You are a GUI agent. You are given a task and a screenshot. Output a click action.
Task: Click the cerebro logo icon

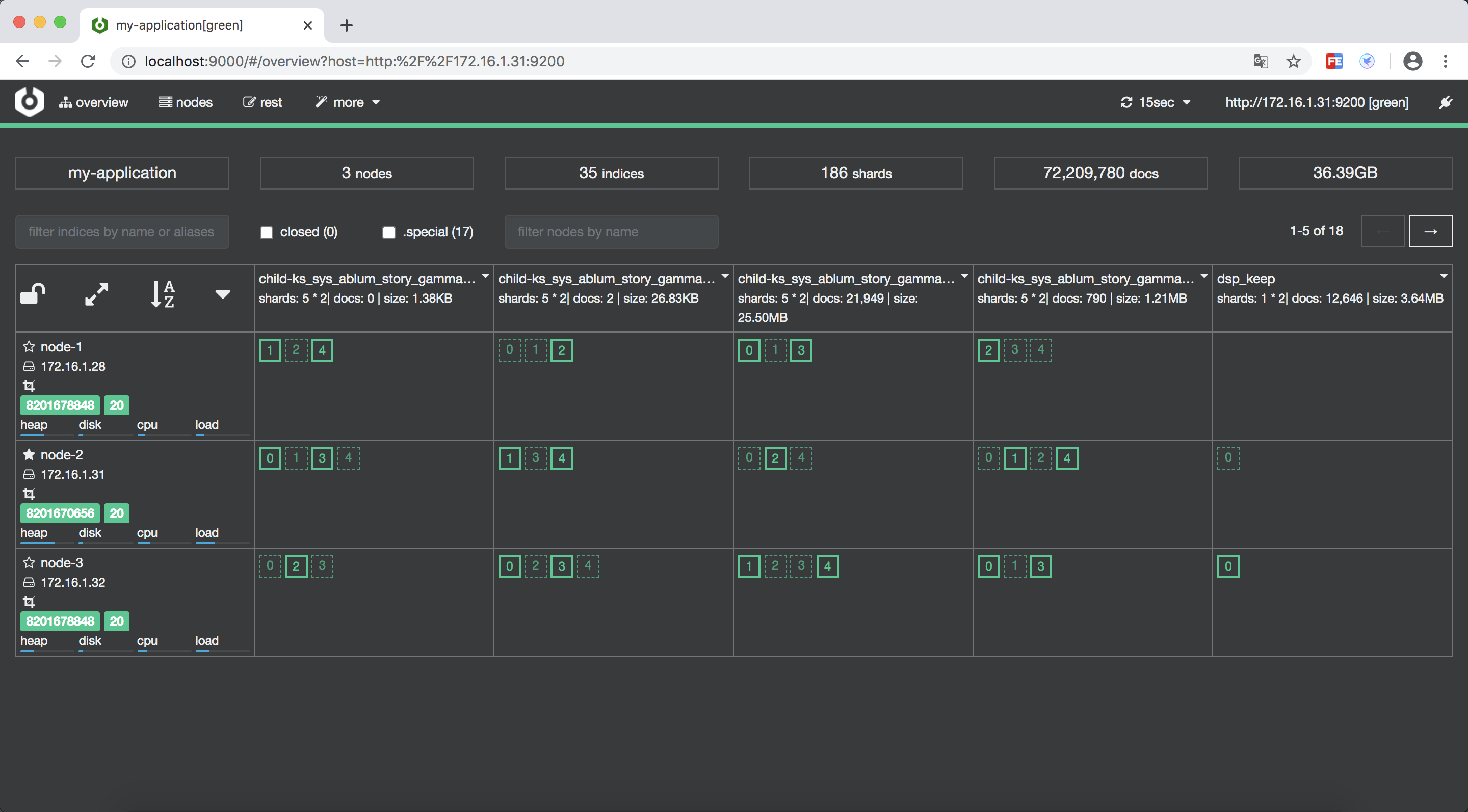point(29,102)
